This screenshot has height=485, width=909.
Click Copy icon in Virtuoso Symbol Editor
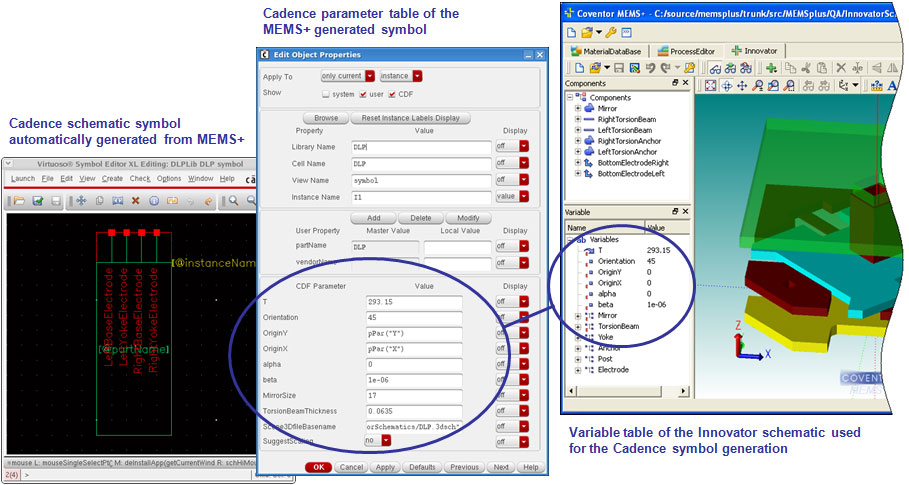[x=100, y=200]
